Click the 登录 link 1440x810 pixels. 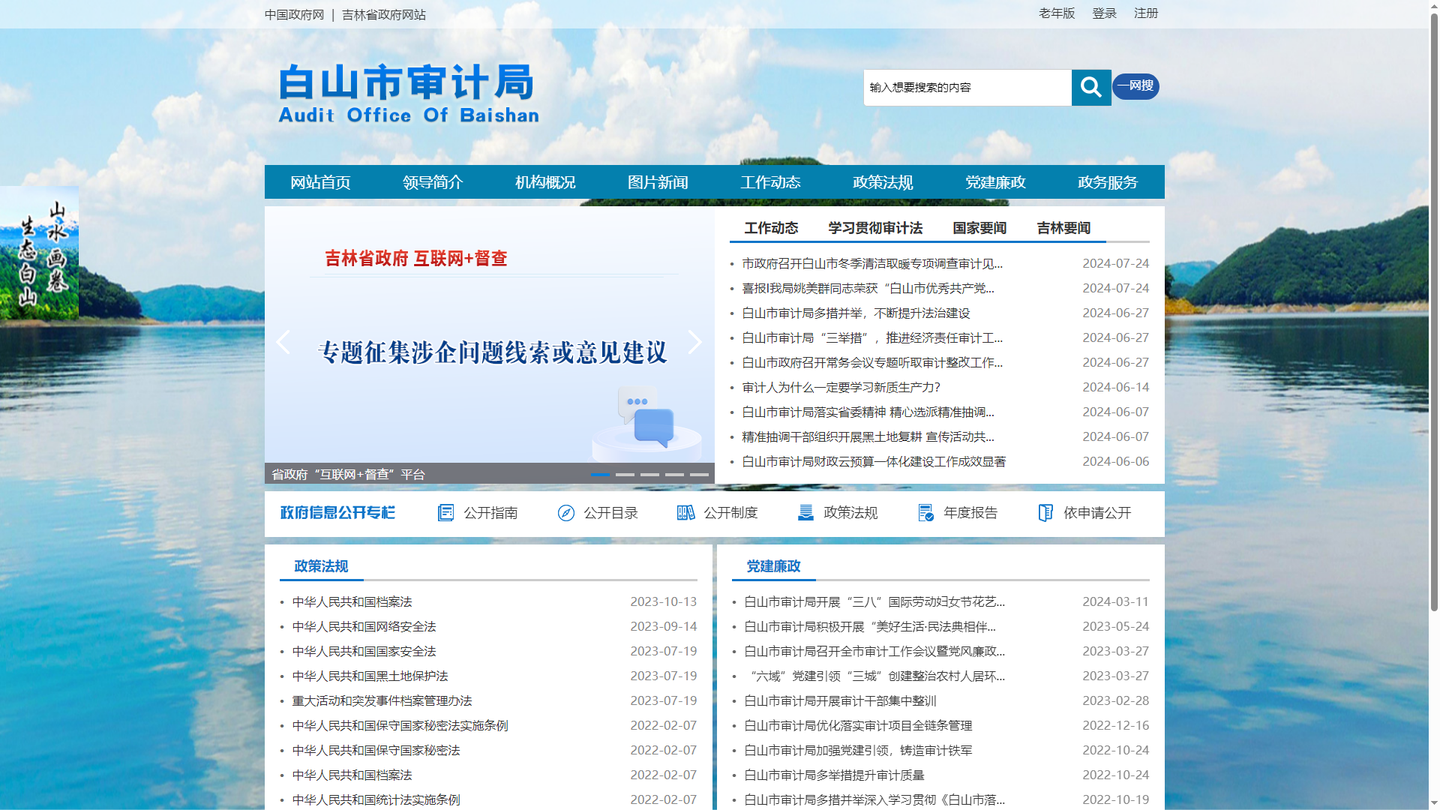[1104, 13]
